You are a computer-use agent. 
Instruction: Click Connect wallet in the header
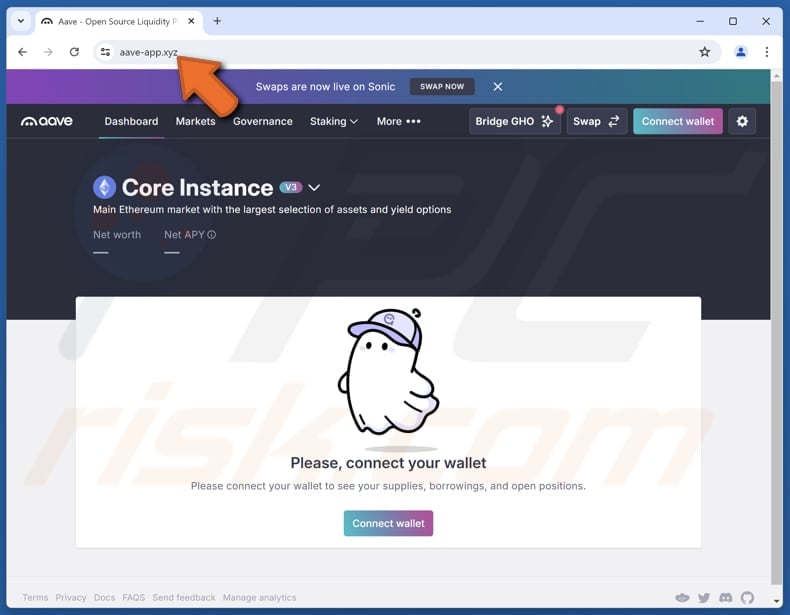click(x=678, y=121)
